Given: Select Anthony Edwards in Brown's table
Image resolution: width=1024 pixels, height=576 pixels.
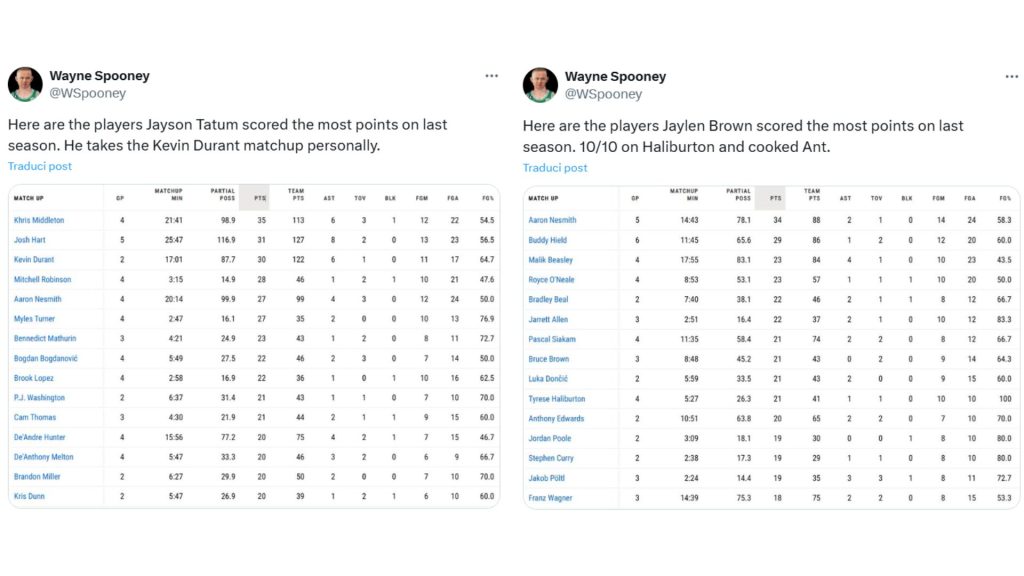Looking at the screenshot, I should (556, 419).
